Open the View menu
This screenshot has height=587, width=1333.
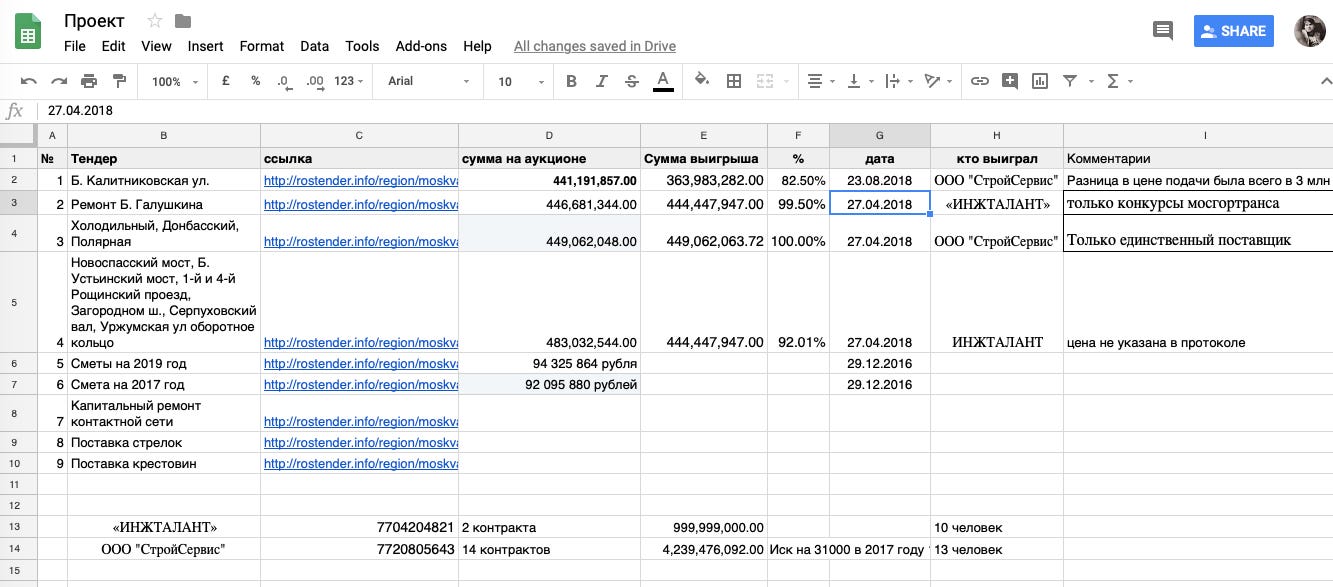tap(156, 46)
